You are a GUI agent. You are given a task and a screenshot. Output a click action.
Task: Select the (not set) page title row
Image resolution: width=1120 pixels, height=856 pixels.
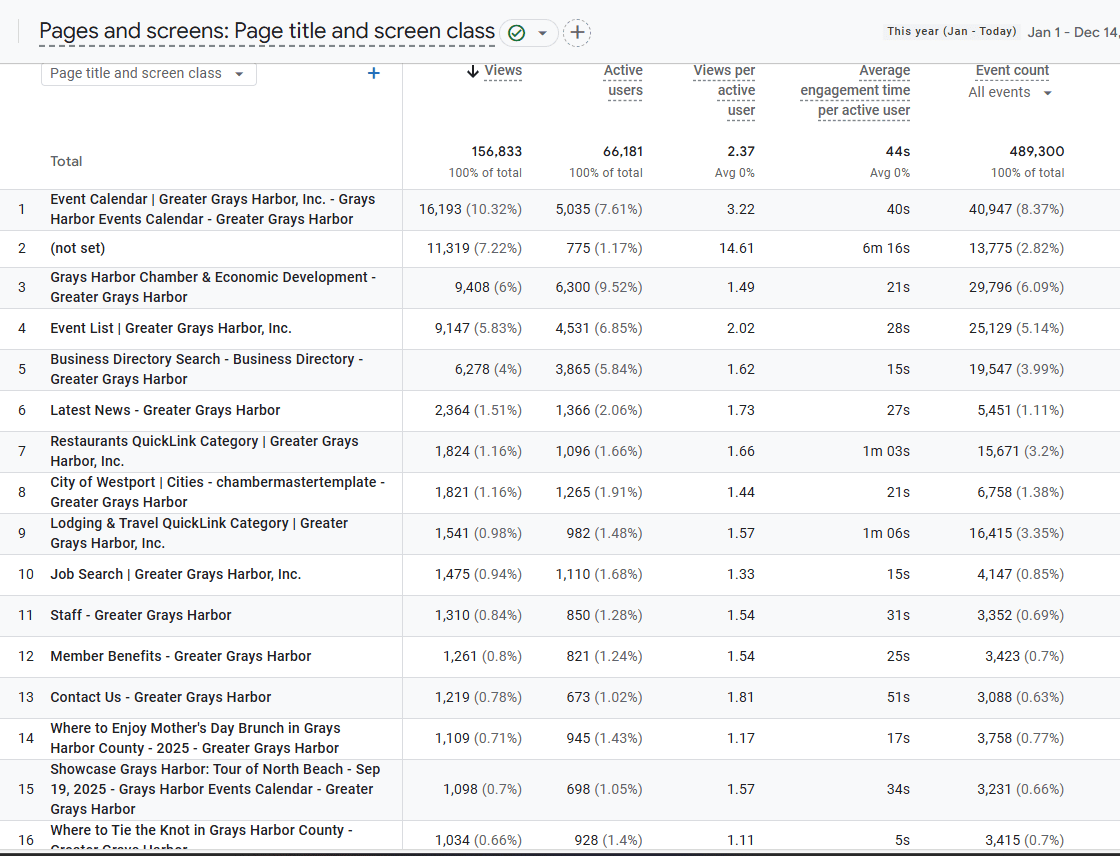tap(78, 248)
